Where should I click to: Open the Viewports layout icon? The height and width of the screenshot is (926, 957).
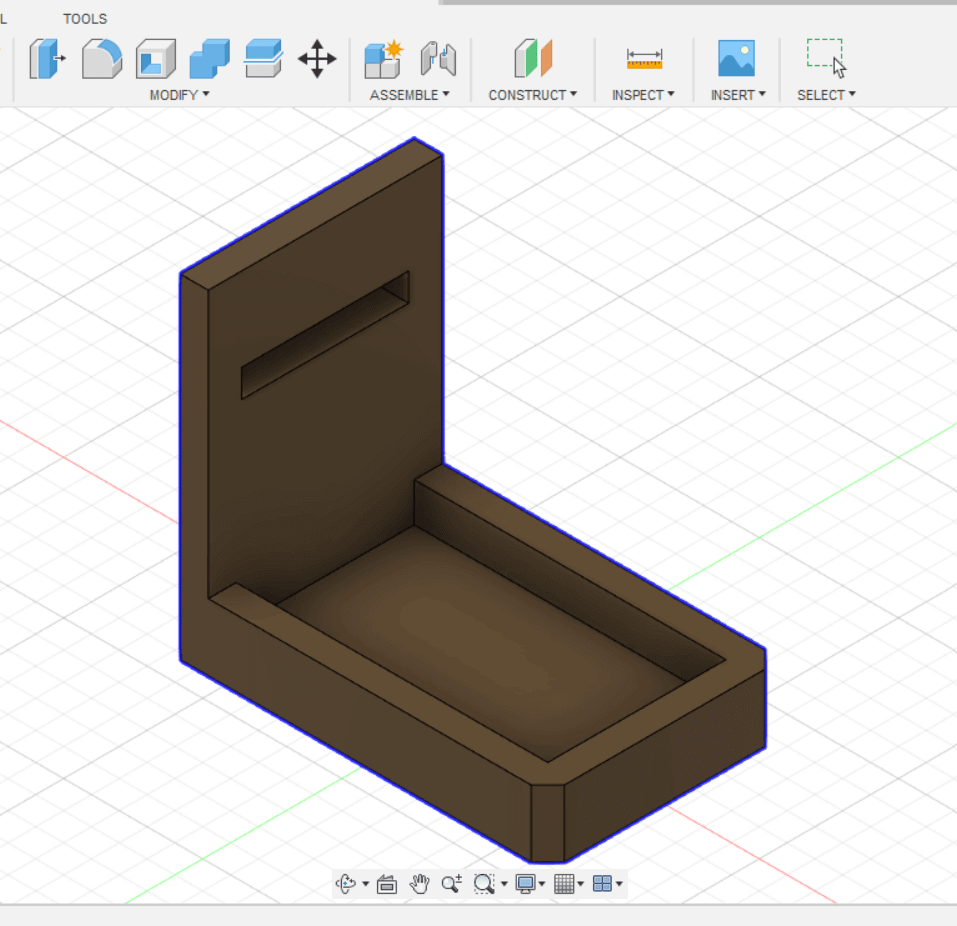[602, 884]
